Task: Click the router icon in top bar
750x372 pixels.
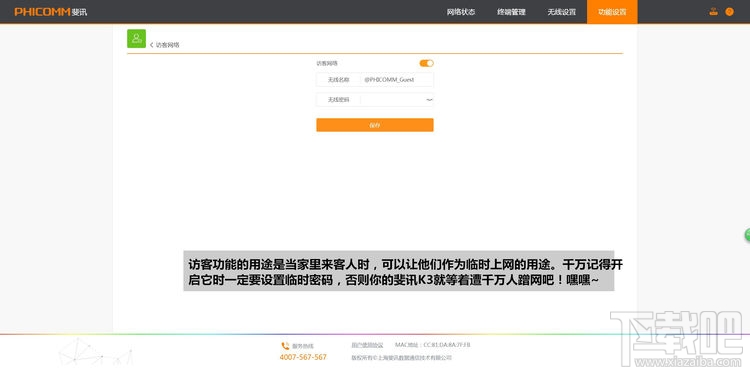Action: (x=714, y=11)
